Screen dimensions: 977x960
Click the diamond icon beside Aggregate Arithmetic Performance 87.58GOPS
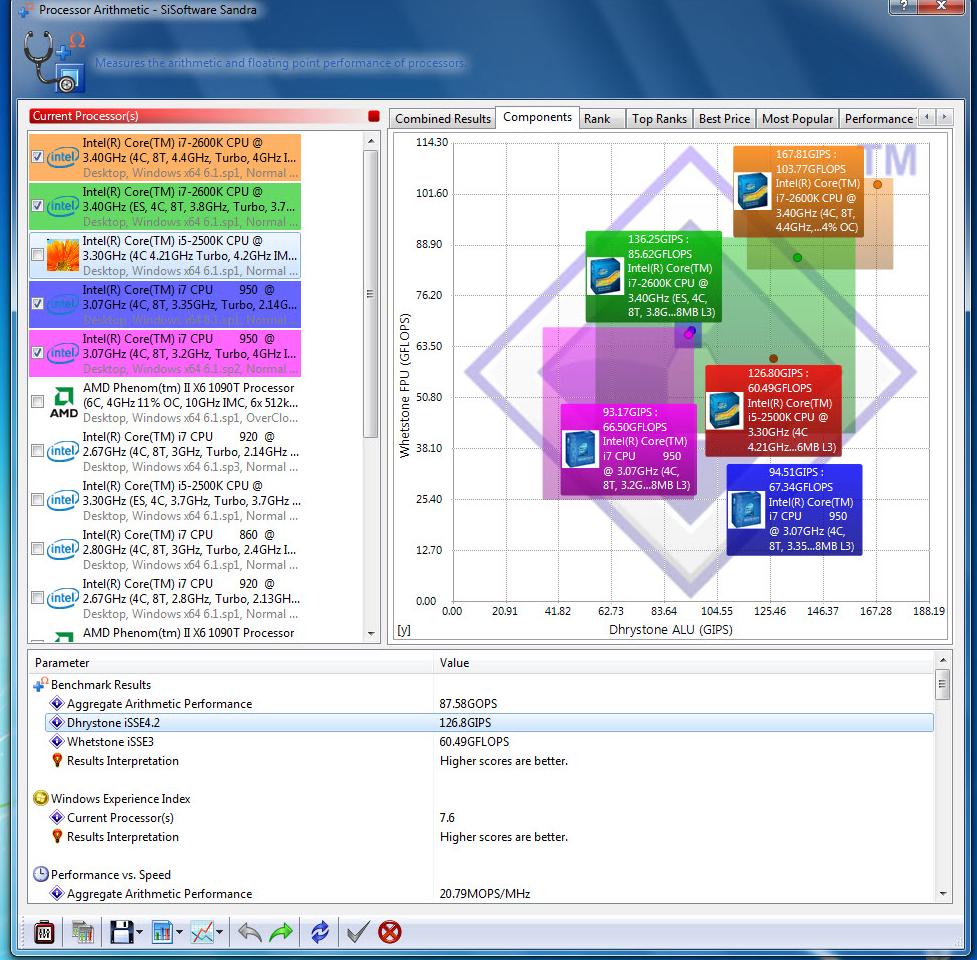tap(57, 703)
